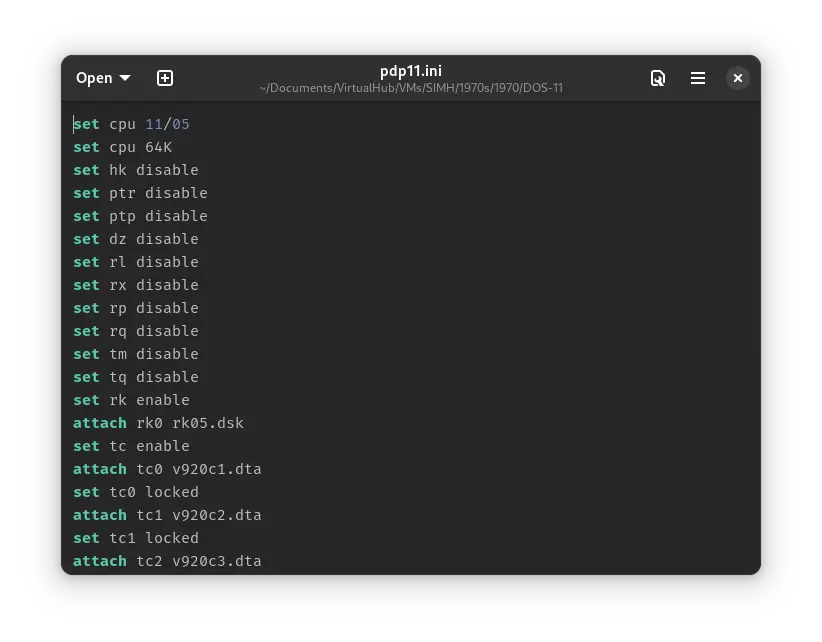Click the 'set cpu 64K' line
This screenshot has width=822, height=642.
click(122, 147)
